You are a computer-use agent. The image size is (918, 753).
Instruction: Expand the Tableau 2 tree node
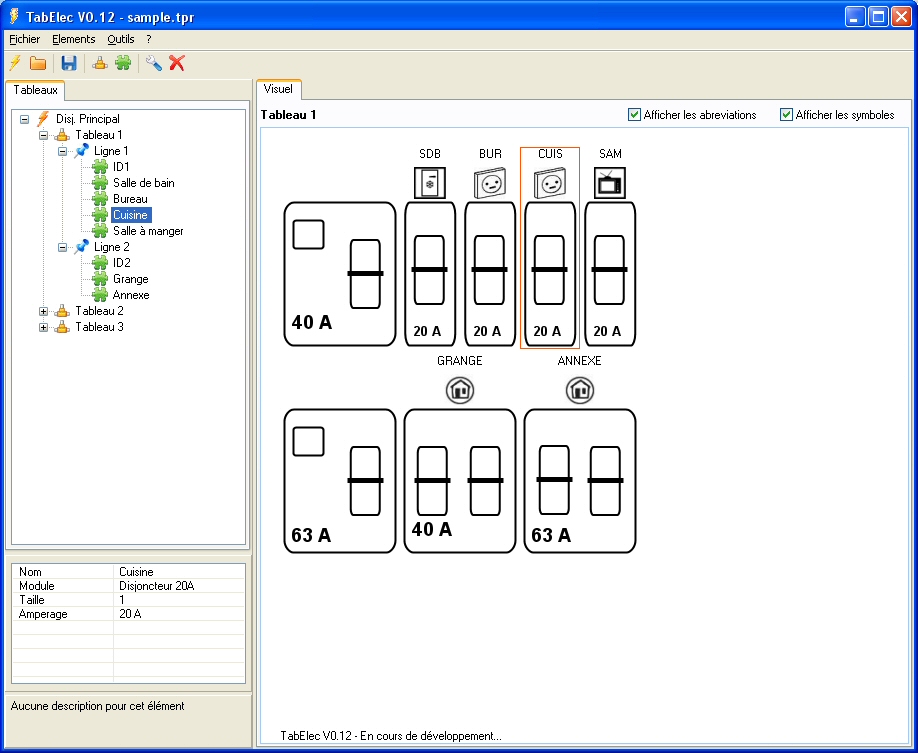pyautogui.click(x=43, y=311)
